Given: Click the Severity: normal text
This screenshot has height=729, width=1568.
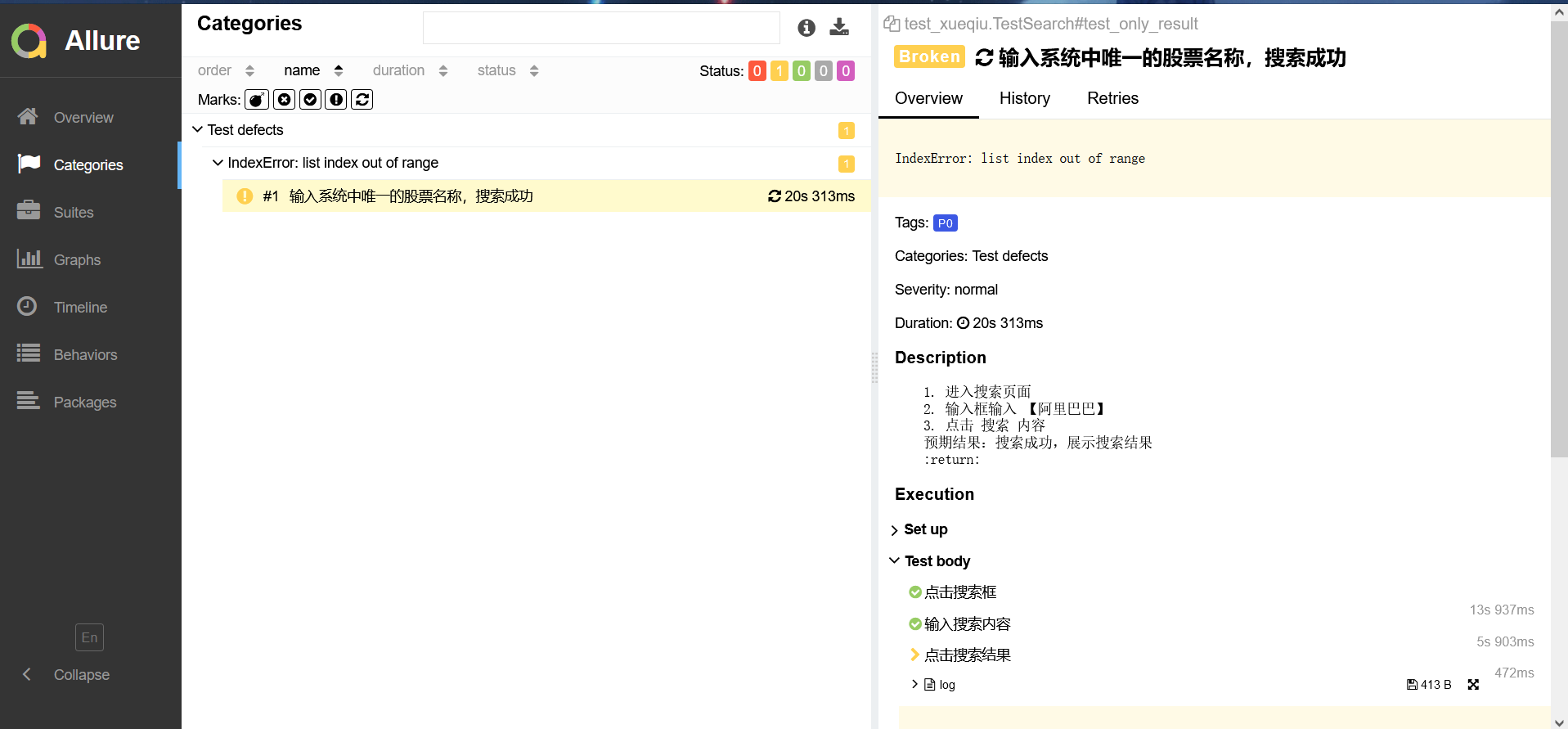Looking at the screenshot, I should tap(946, 290).
